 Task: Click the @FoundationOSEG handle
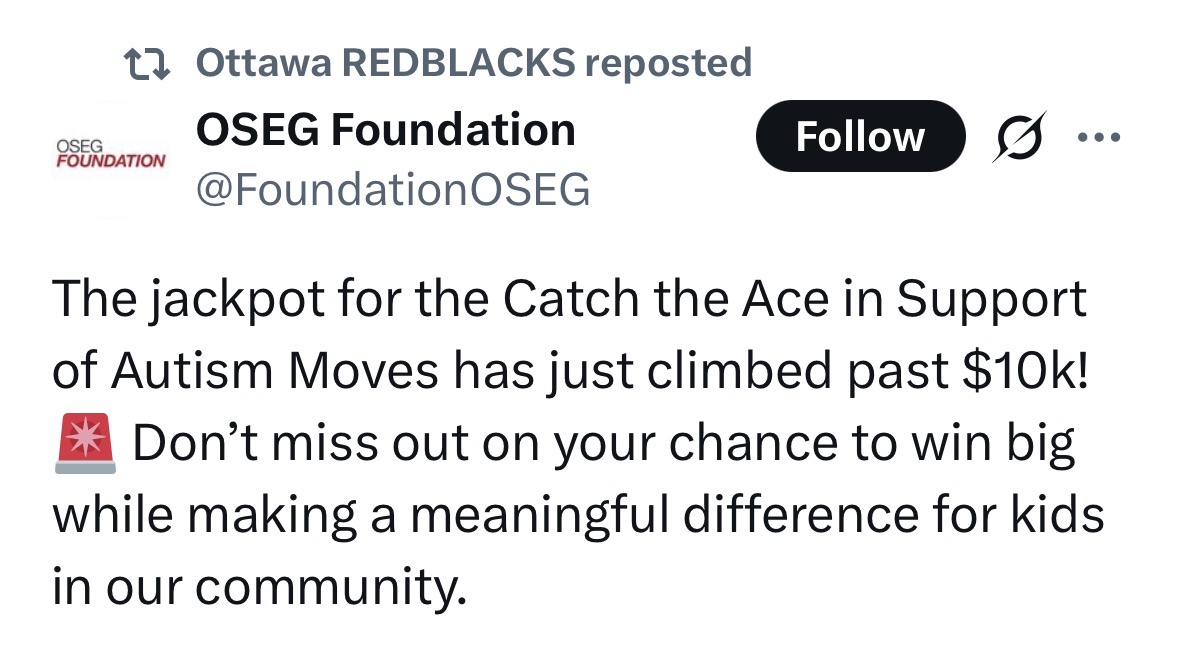pos(393,189)
